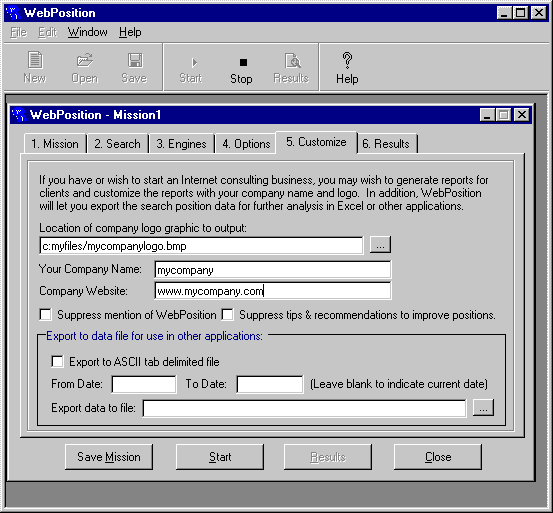The image size is (553, 513).
Task: Open the Help question-mark toolbar icon
Action: click(347, 60)
